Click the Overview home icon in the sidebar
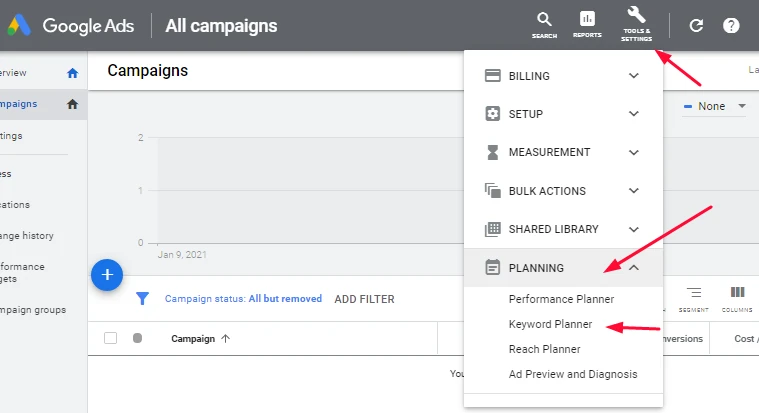Image resolution: width=759 pixels, height=413 pixels. coord(73,73)
